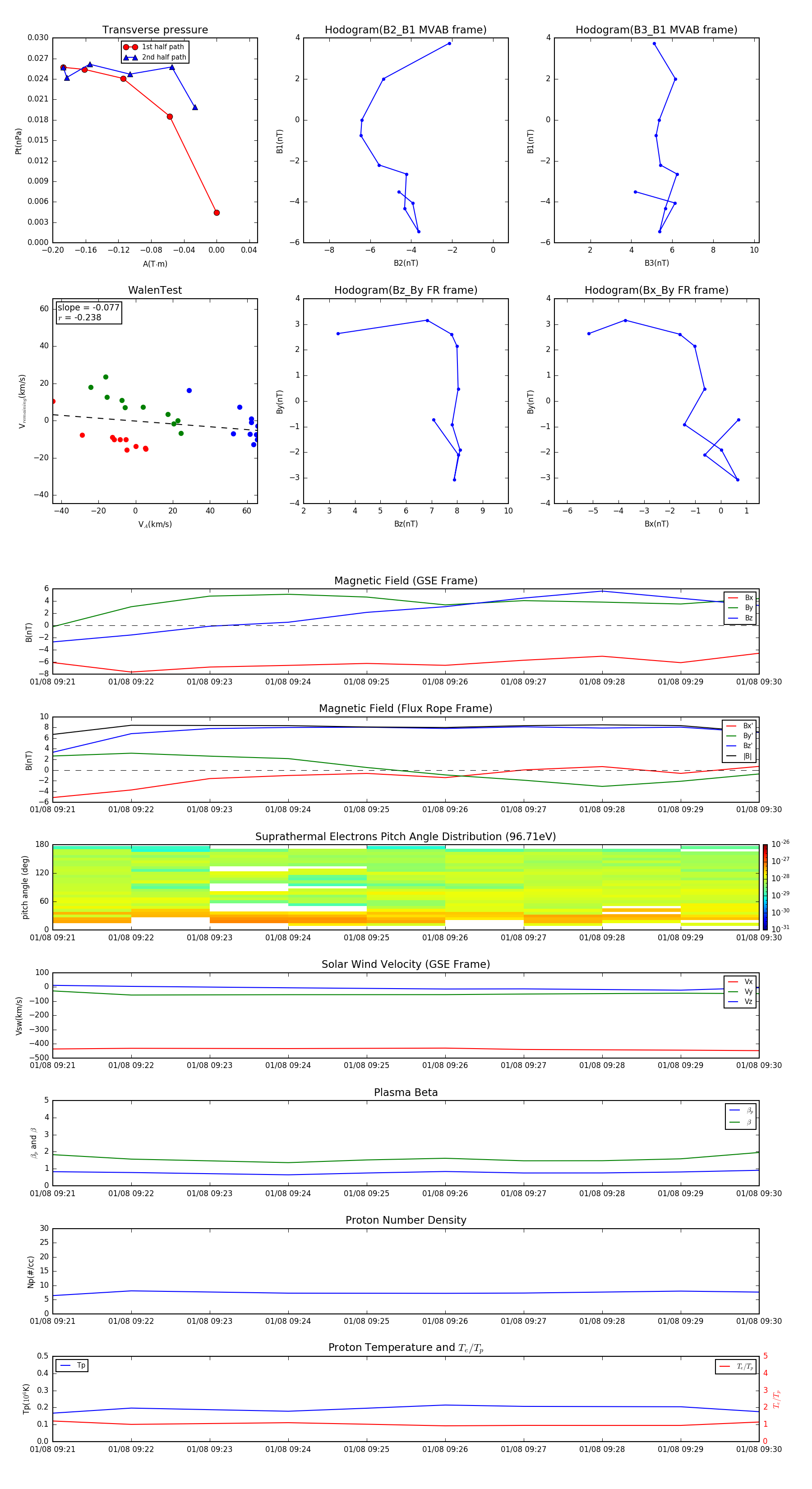Click '01/08 09:25' tick under GSE magnetic field
The image size is (812, 1489).
coord(366,682)
